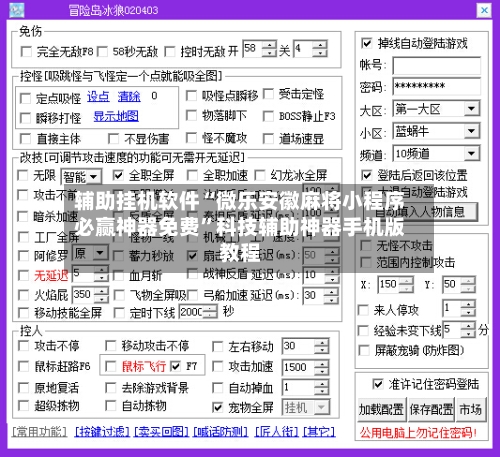This screenshot has width=500, height=457.
Task: Click the 弓船加速 延迟 spinner at 30
Action: pos(321,295)
